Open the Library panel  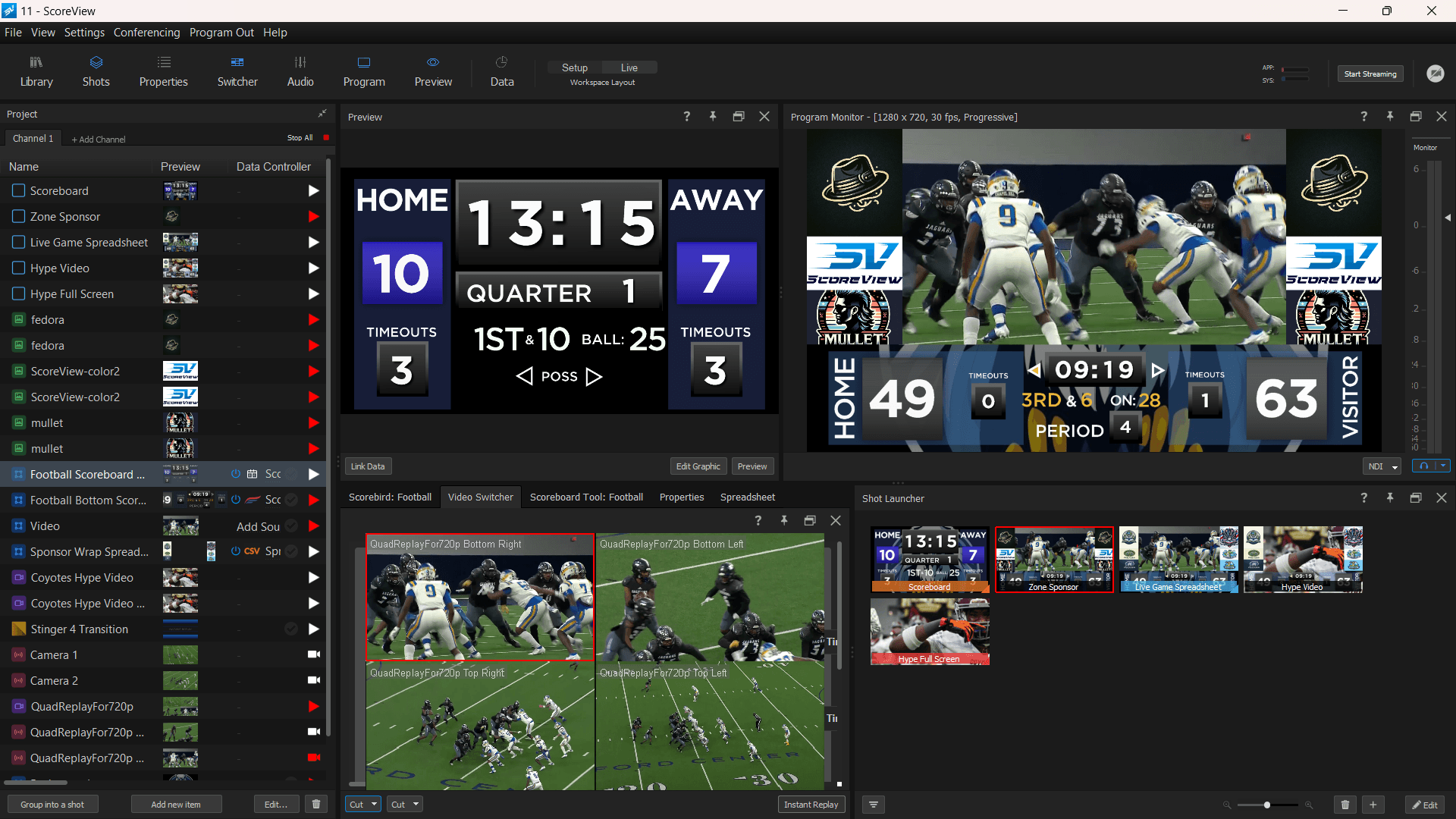click(36, 71)
